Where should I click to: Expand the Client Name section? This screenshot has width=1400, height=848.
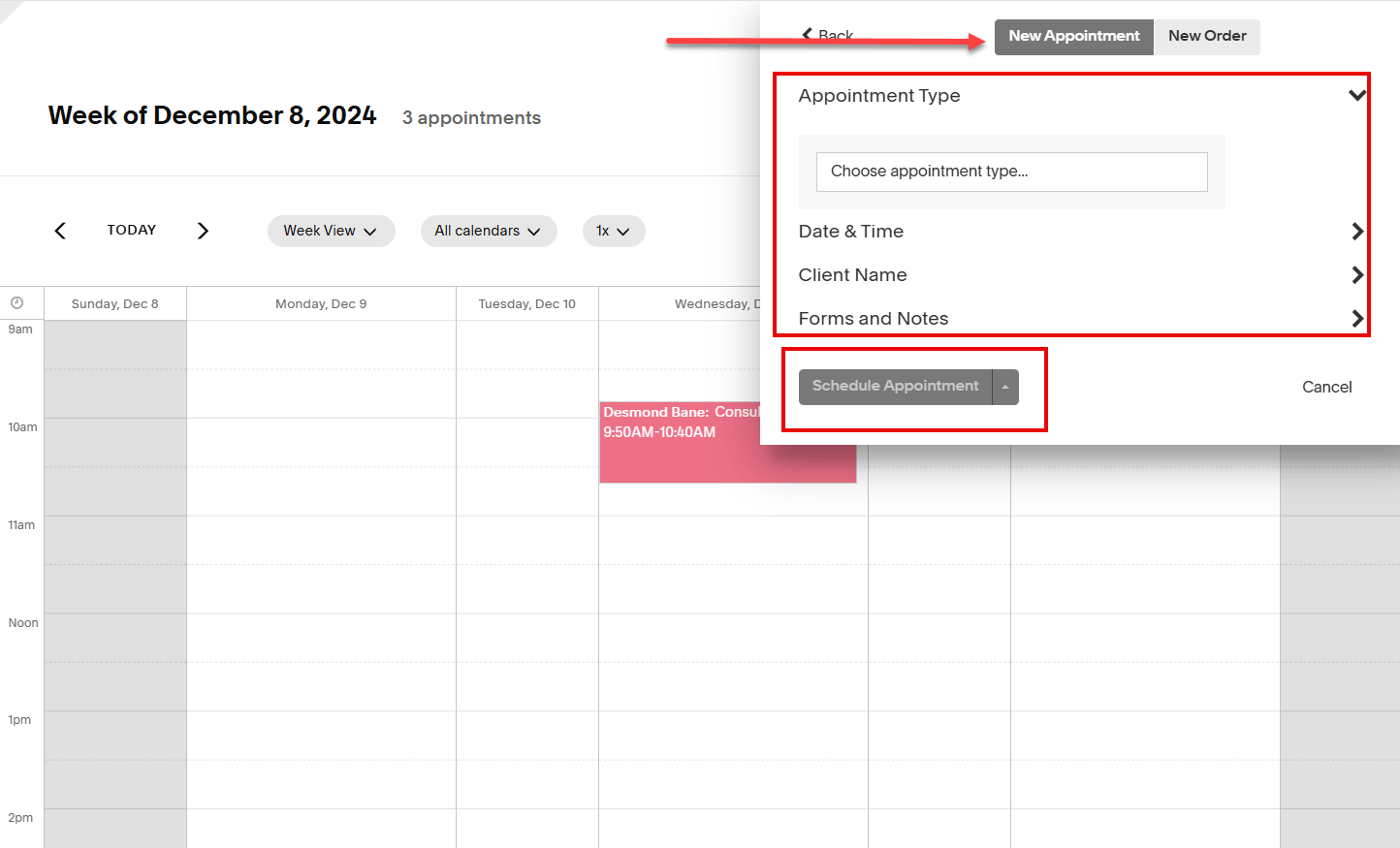coord(1356,275)
